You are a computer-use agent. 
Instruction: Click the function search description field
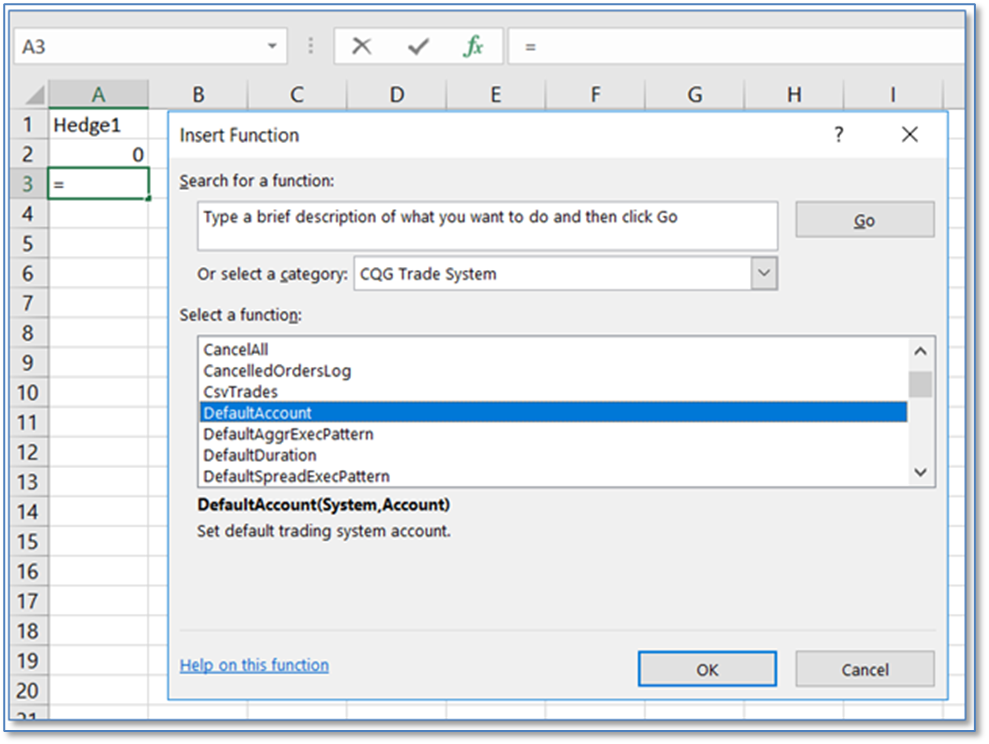[487, 225]
